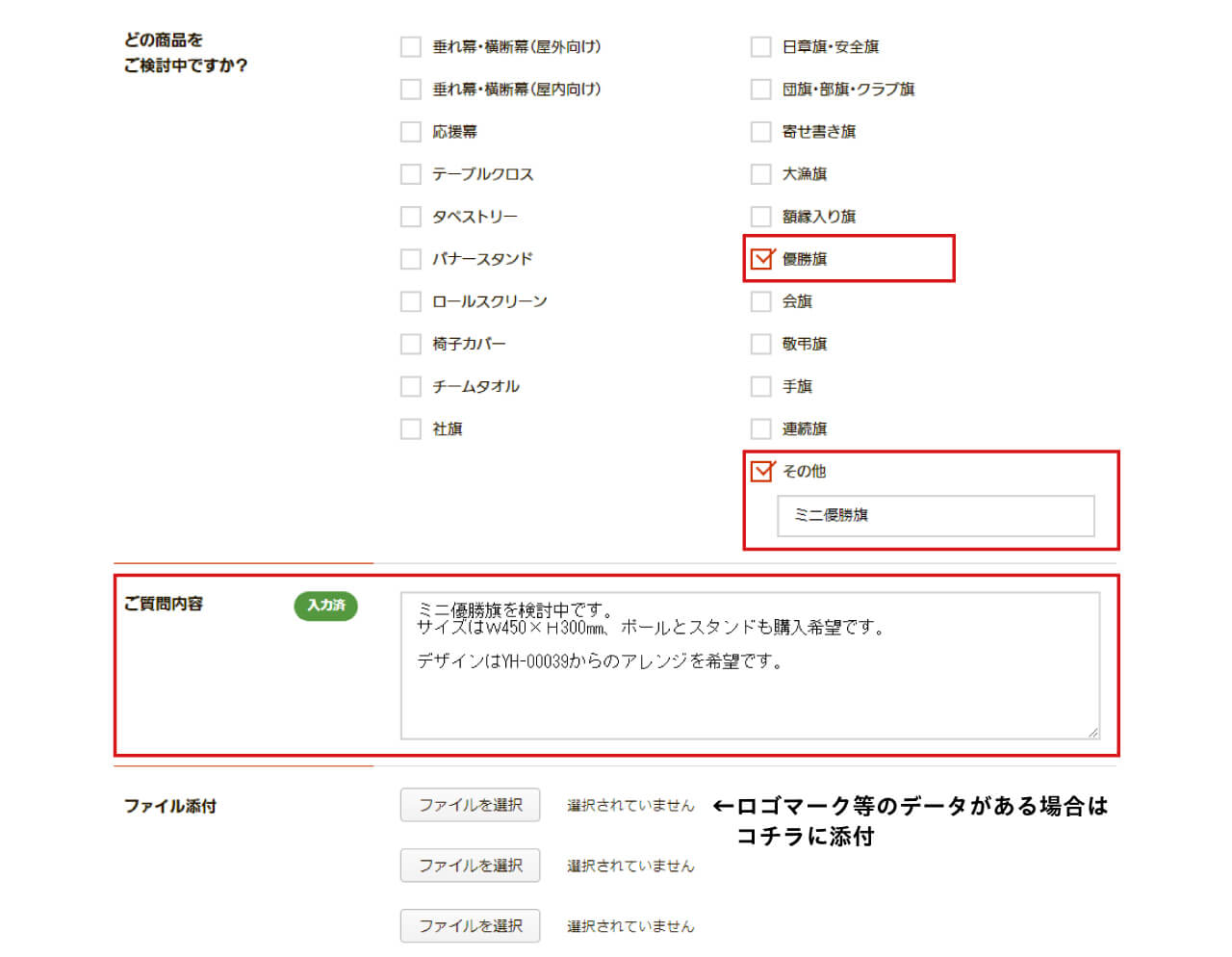Deselect the その他 checkbox
The height and width of the screenshot is (957, 1232).
(761, 470)
